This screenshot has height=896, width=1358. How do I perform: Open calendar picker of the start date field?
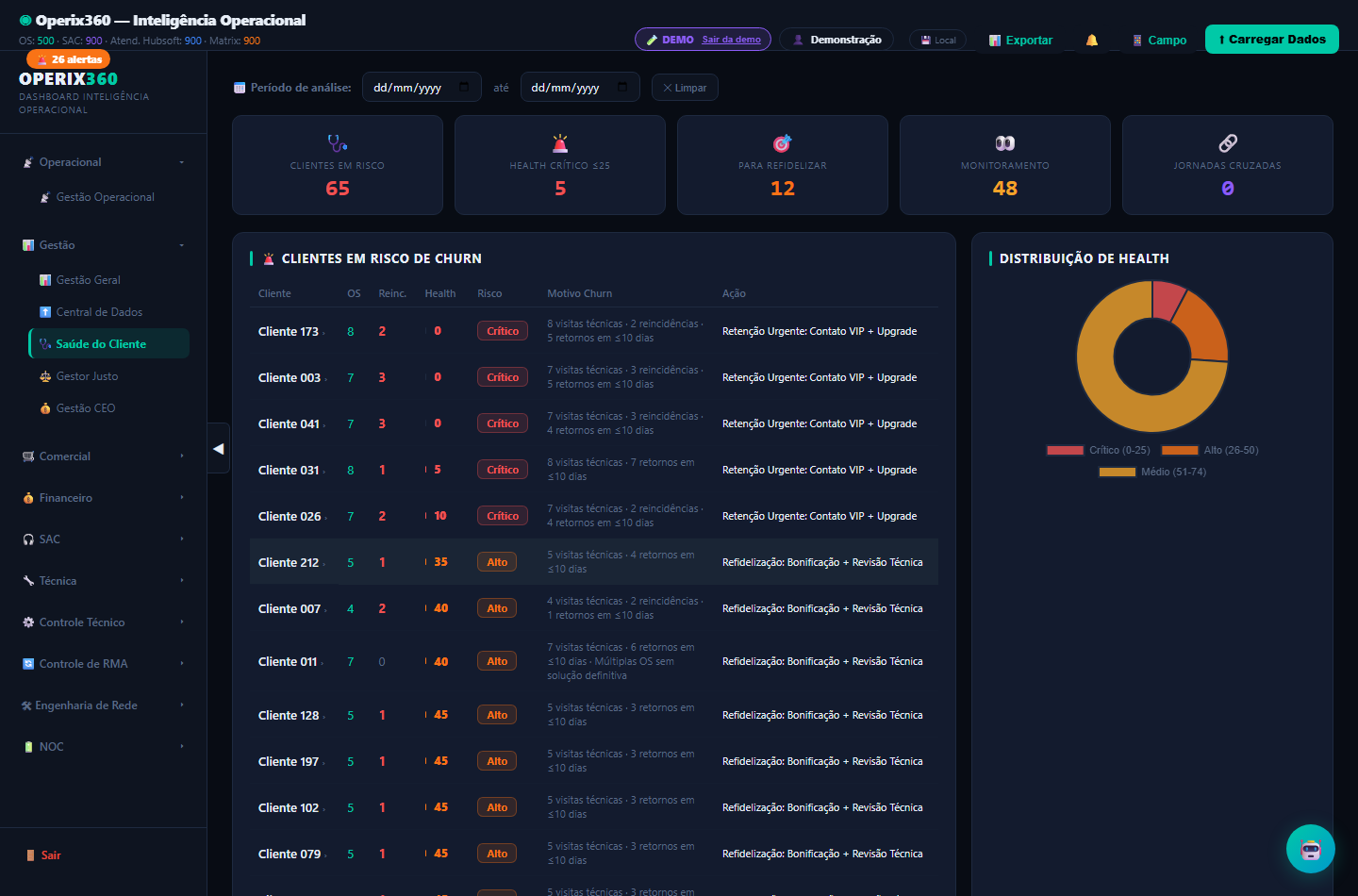(x=464, y=88)
